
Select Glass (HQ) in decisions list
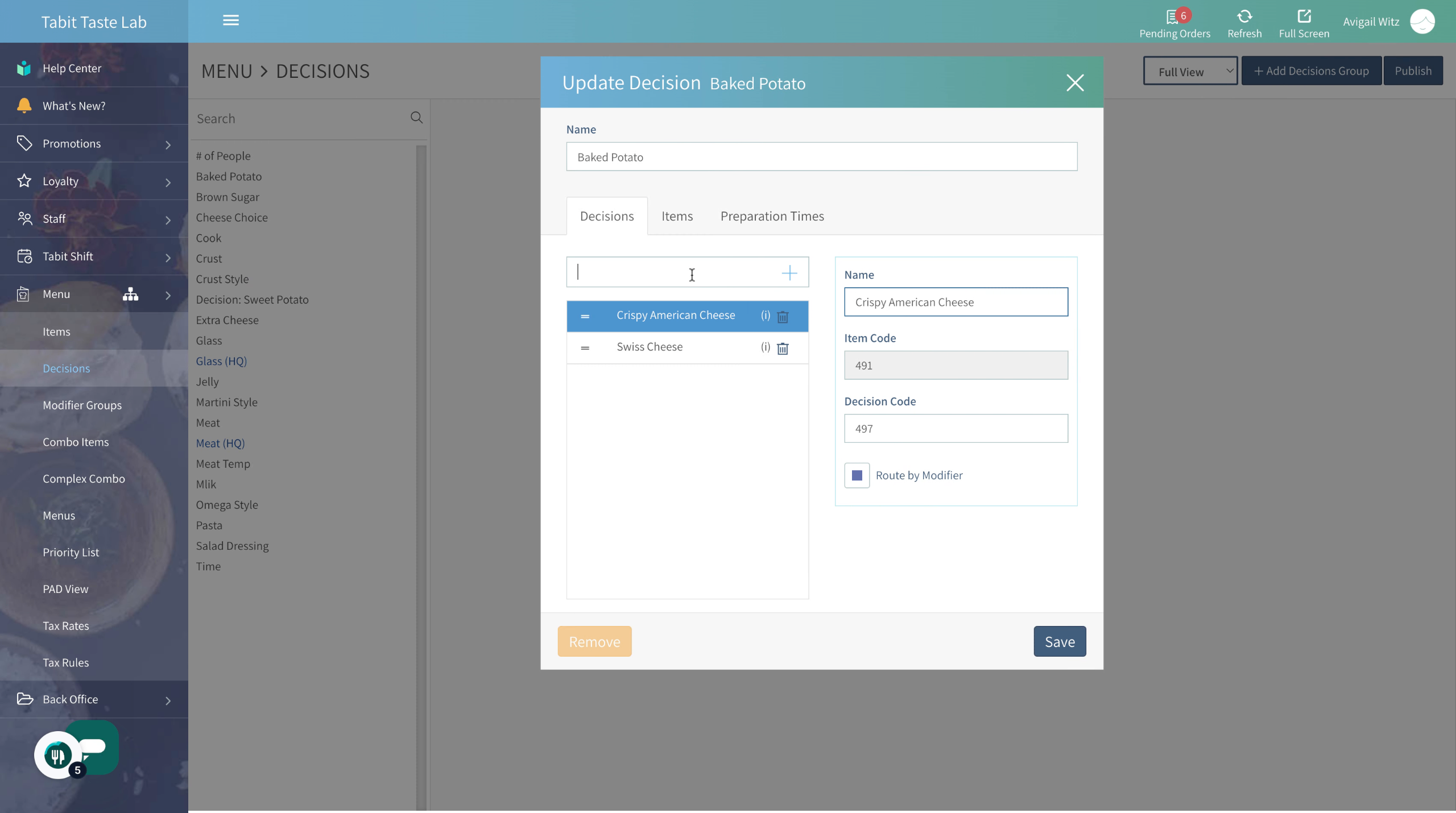click(x=221, y=361)
